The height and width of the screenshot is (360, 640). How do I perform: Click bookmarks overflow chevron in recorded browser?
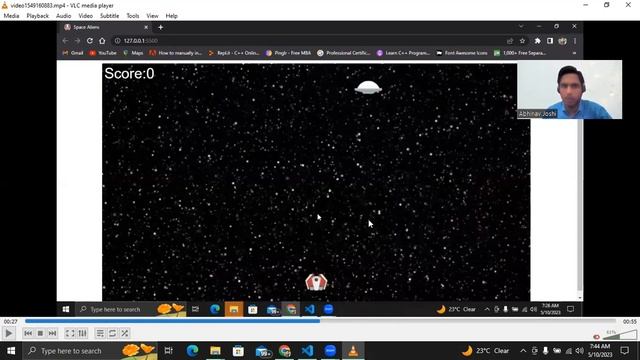point(574,53)
